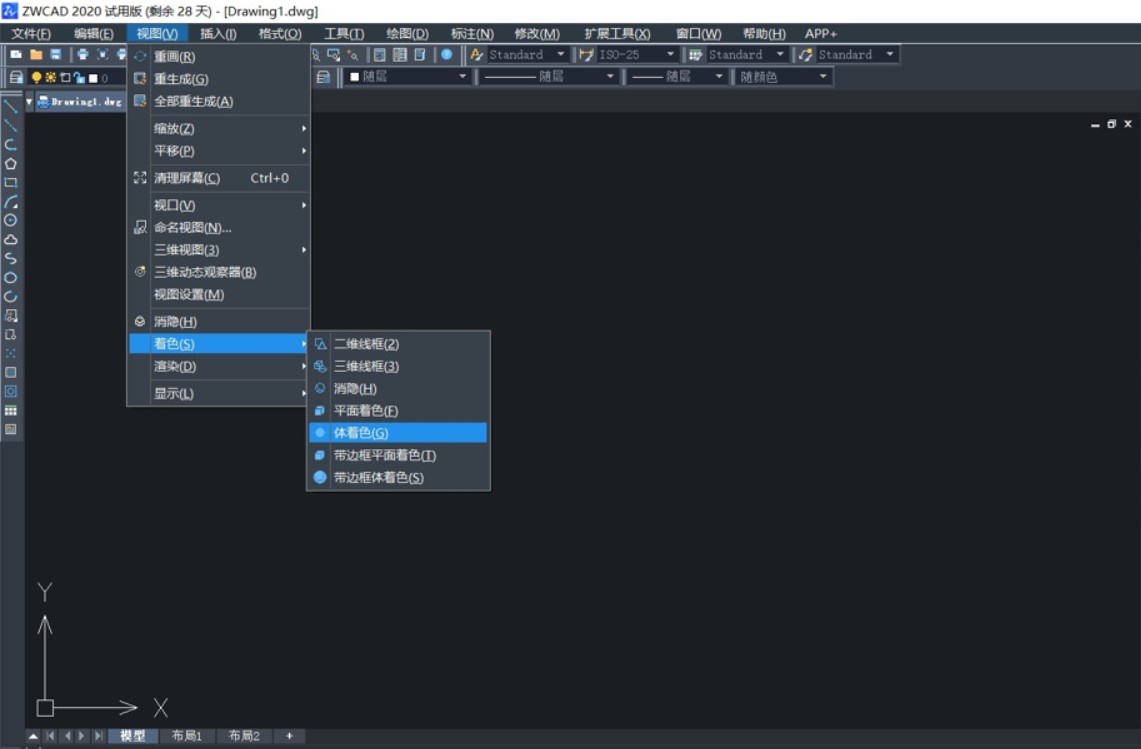Toggle the layer on/off bulb icon
Image resolution: width=1141 pixels, height=749 pixels.
pyautogui.click(x=36, y=76)
